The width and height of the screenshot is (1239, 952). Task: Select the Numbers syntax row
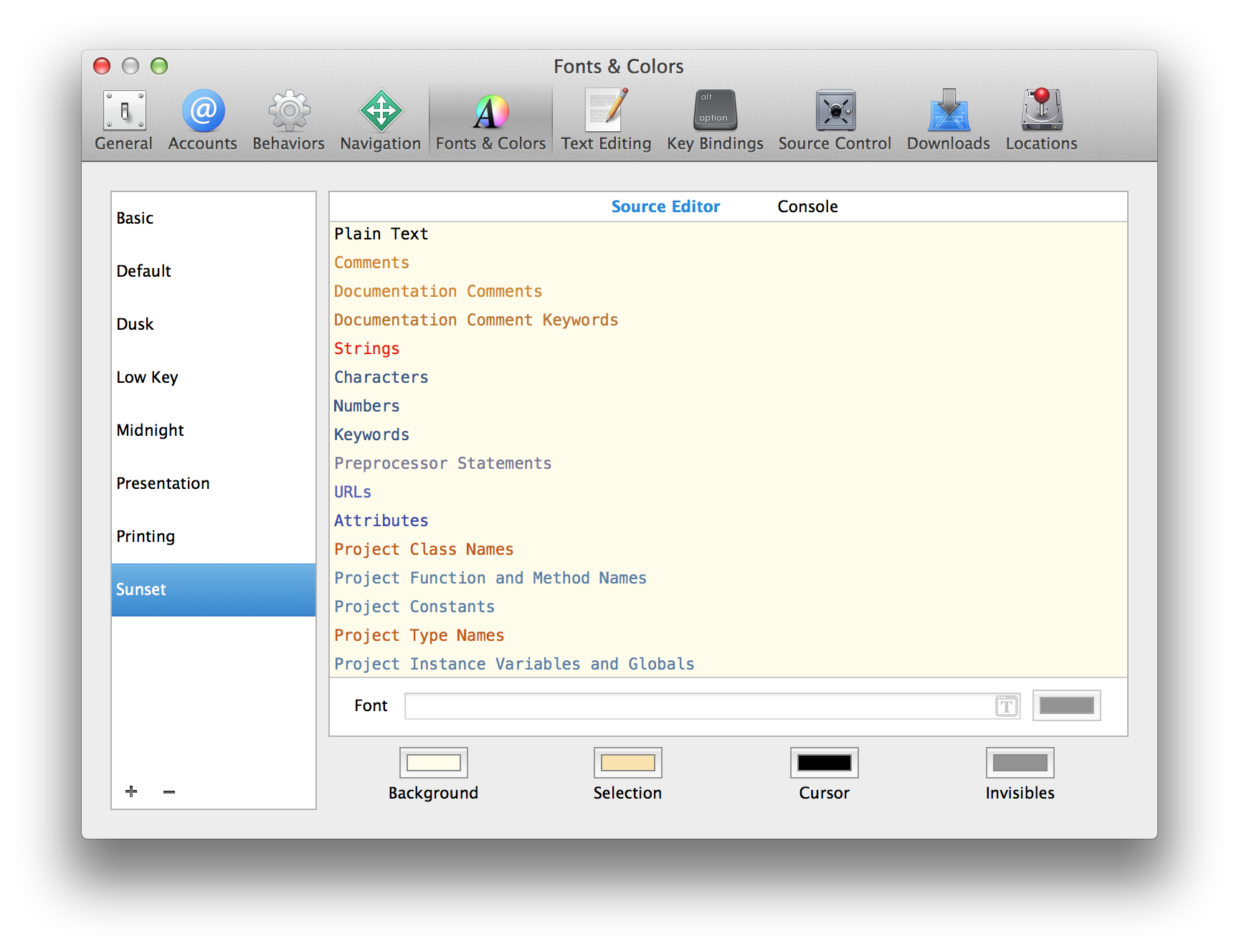(x=728, y=406)
